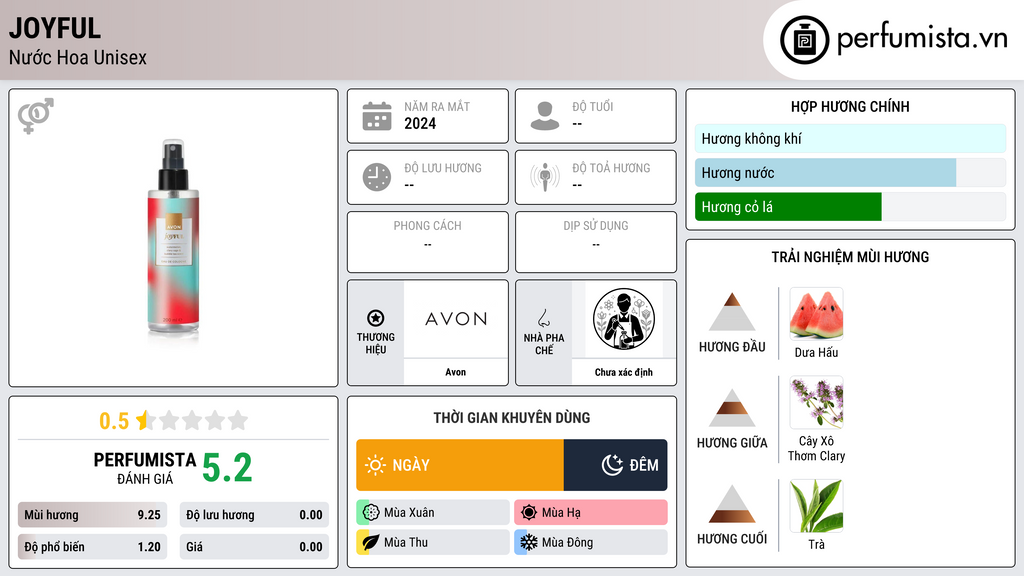Viewport: 1024px width, 576px height.
Task: Click the Hợp Hương Chính heading
Action: click(850, 106)
